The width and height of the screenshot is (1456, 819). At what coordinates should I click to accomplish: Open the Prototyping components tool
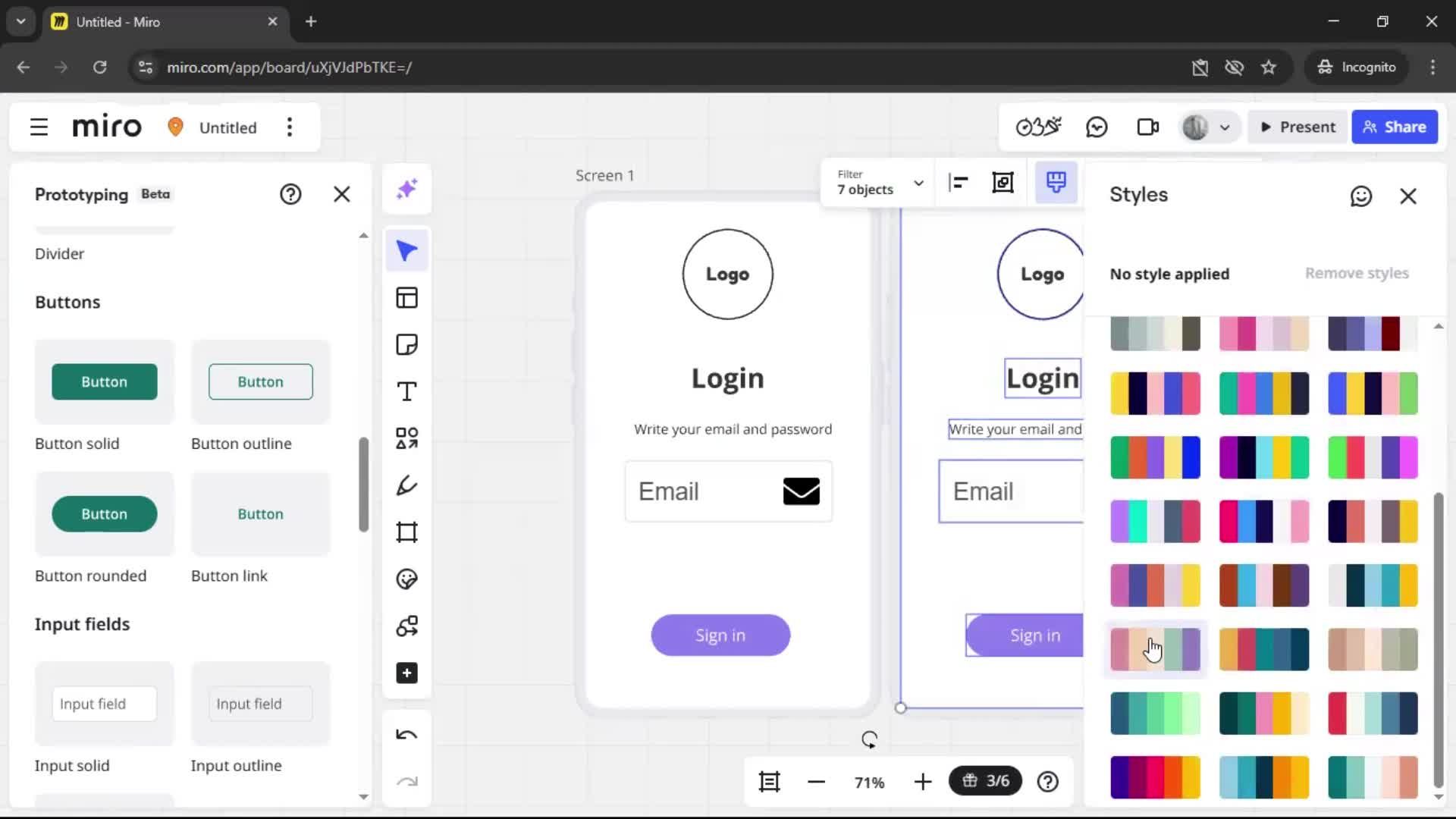point(407,626)
